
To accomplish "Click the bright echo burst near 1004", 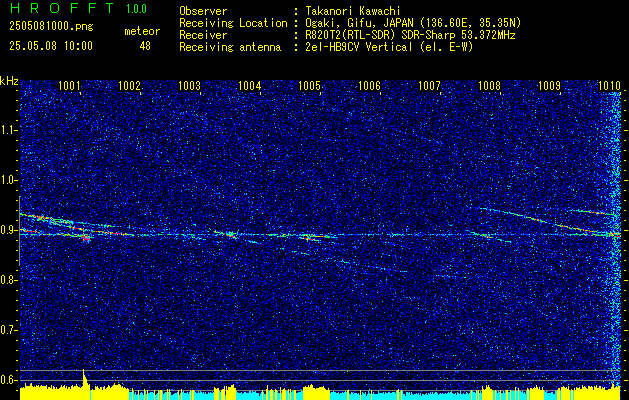I will point(230,234).
